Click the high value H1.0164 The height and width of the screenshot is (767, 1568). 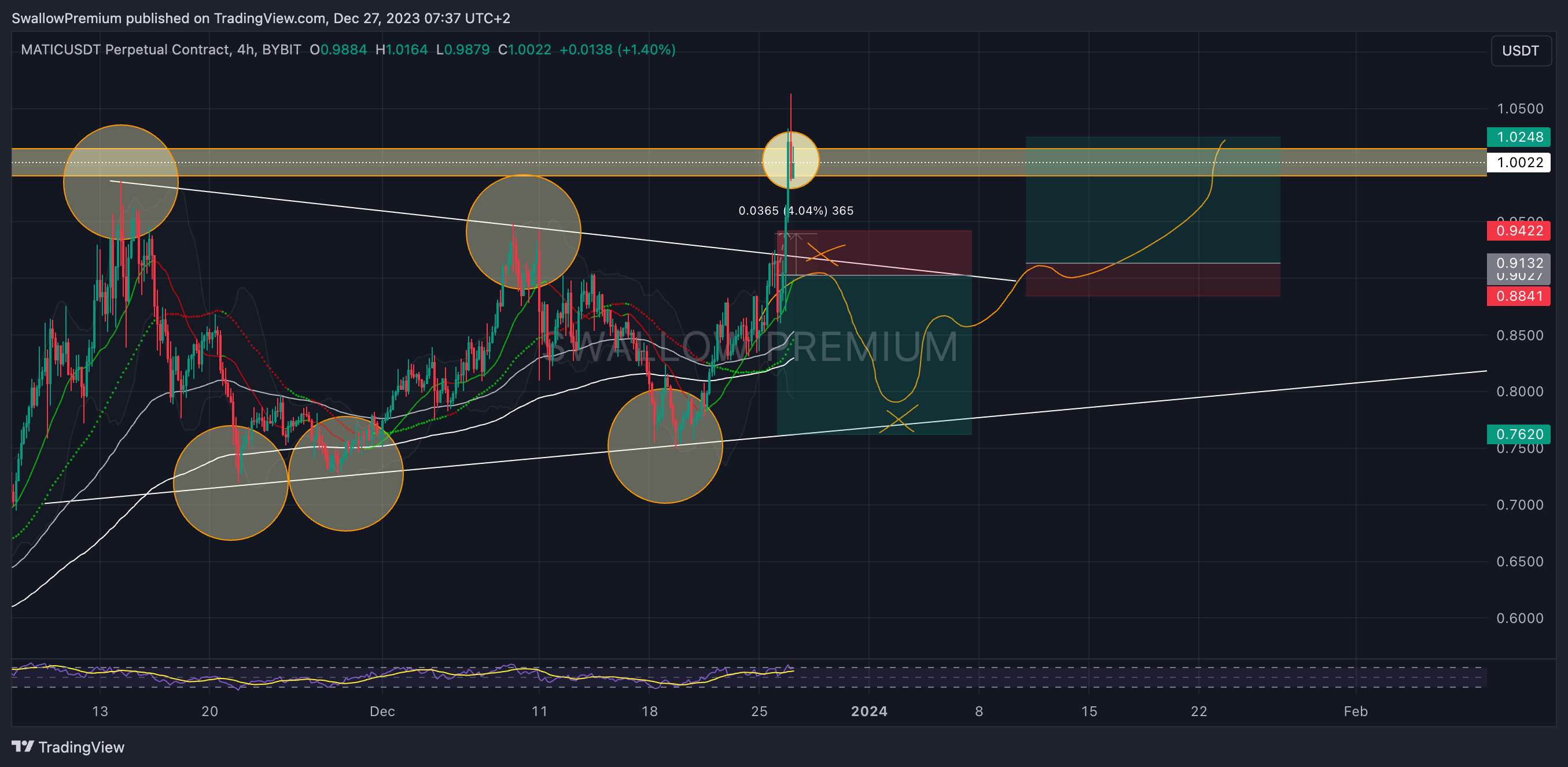click(x=402, y=50)
